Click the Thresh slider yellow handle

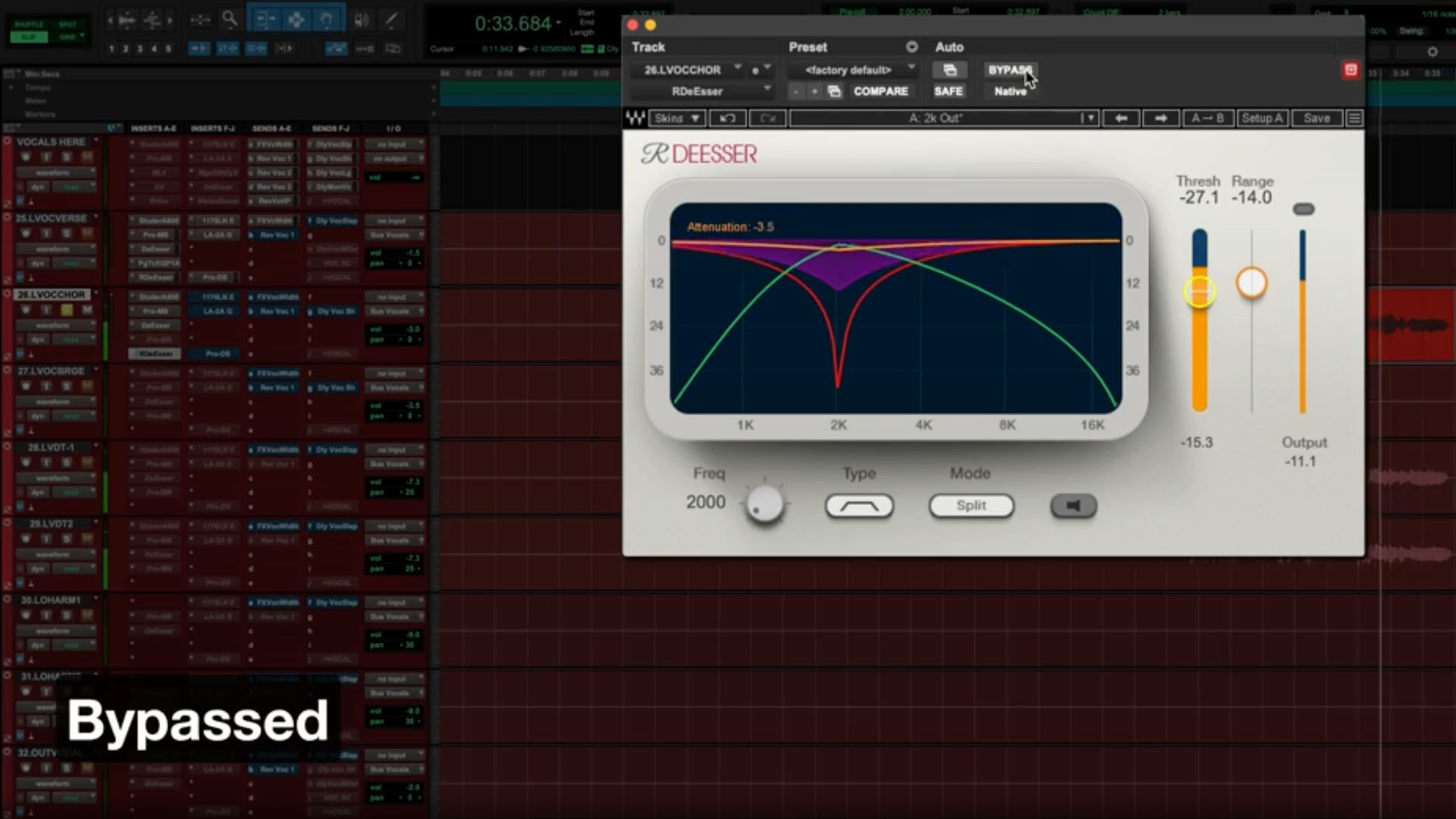tap(1200, 292)
